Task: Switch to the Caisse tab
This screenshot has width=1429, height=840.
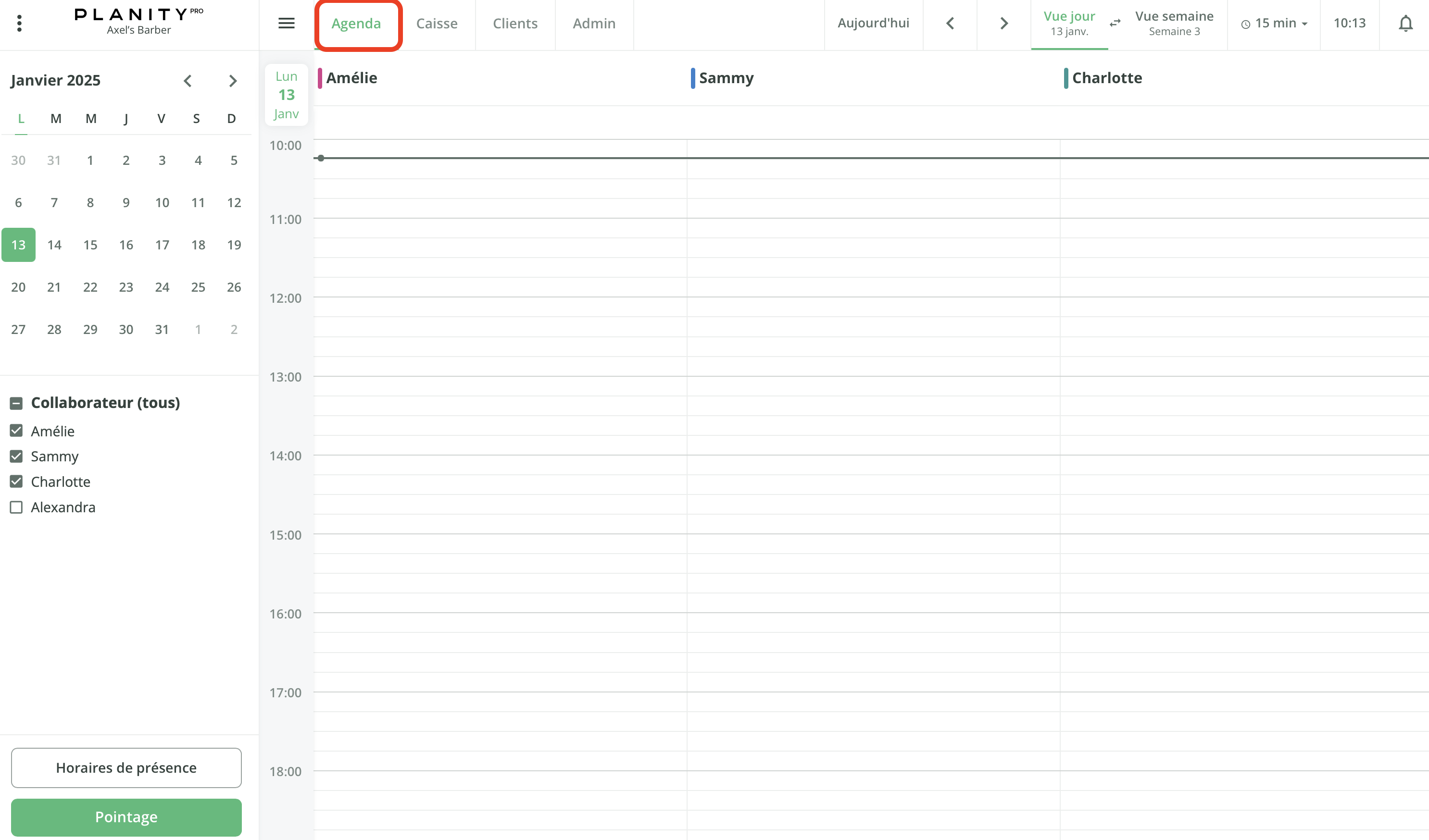Action: click(x=437, y=23)
